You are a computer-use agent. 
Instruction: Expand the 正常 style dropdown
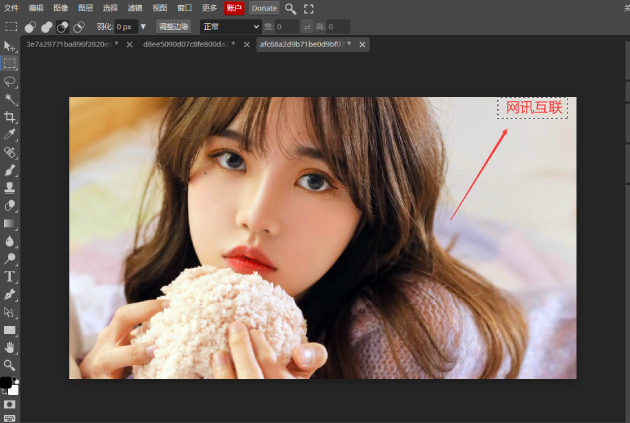coord(230,26)
